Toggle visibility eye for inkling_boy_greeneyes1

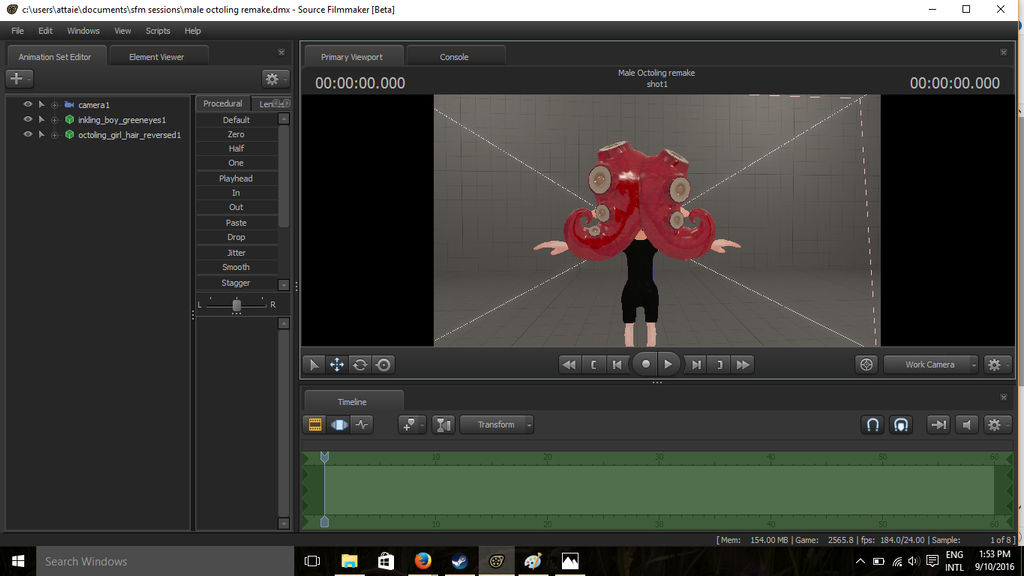pyautogui.click(x=27, y=120)
